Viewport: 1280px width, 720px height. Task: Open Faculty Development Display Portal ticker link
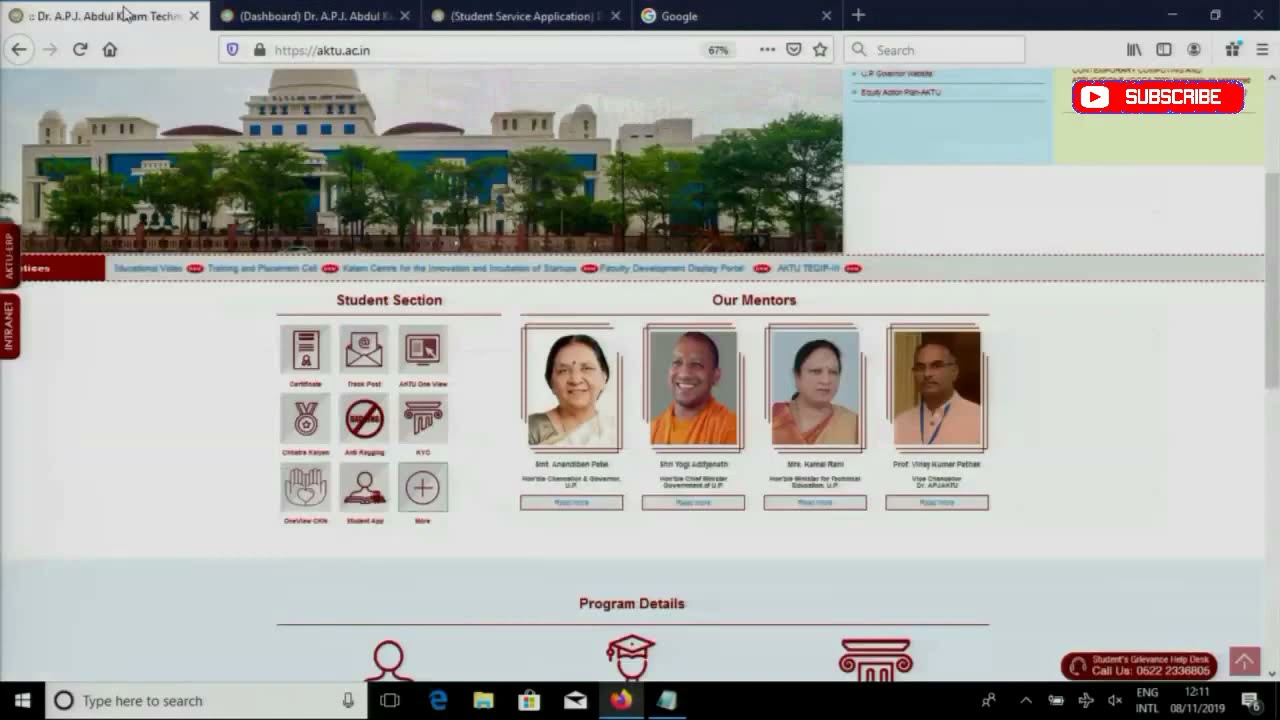[672, 268]
